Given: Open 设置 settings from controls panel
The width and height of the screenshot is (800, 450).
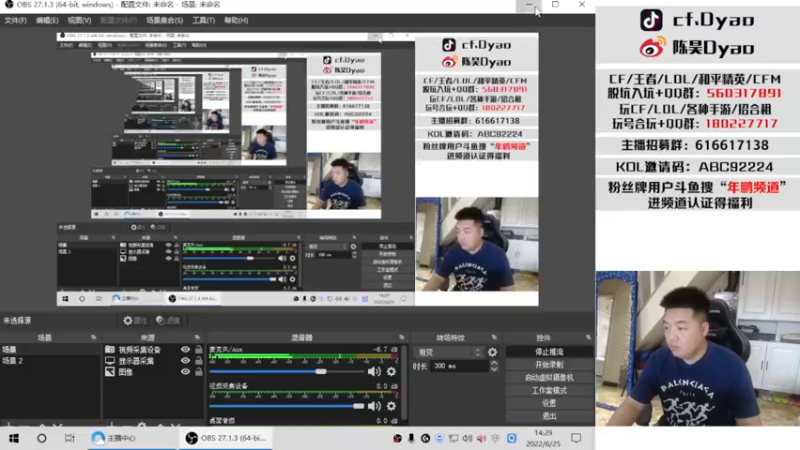Looking at the screenshot, I should click(549, 403).
